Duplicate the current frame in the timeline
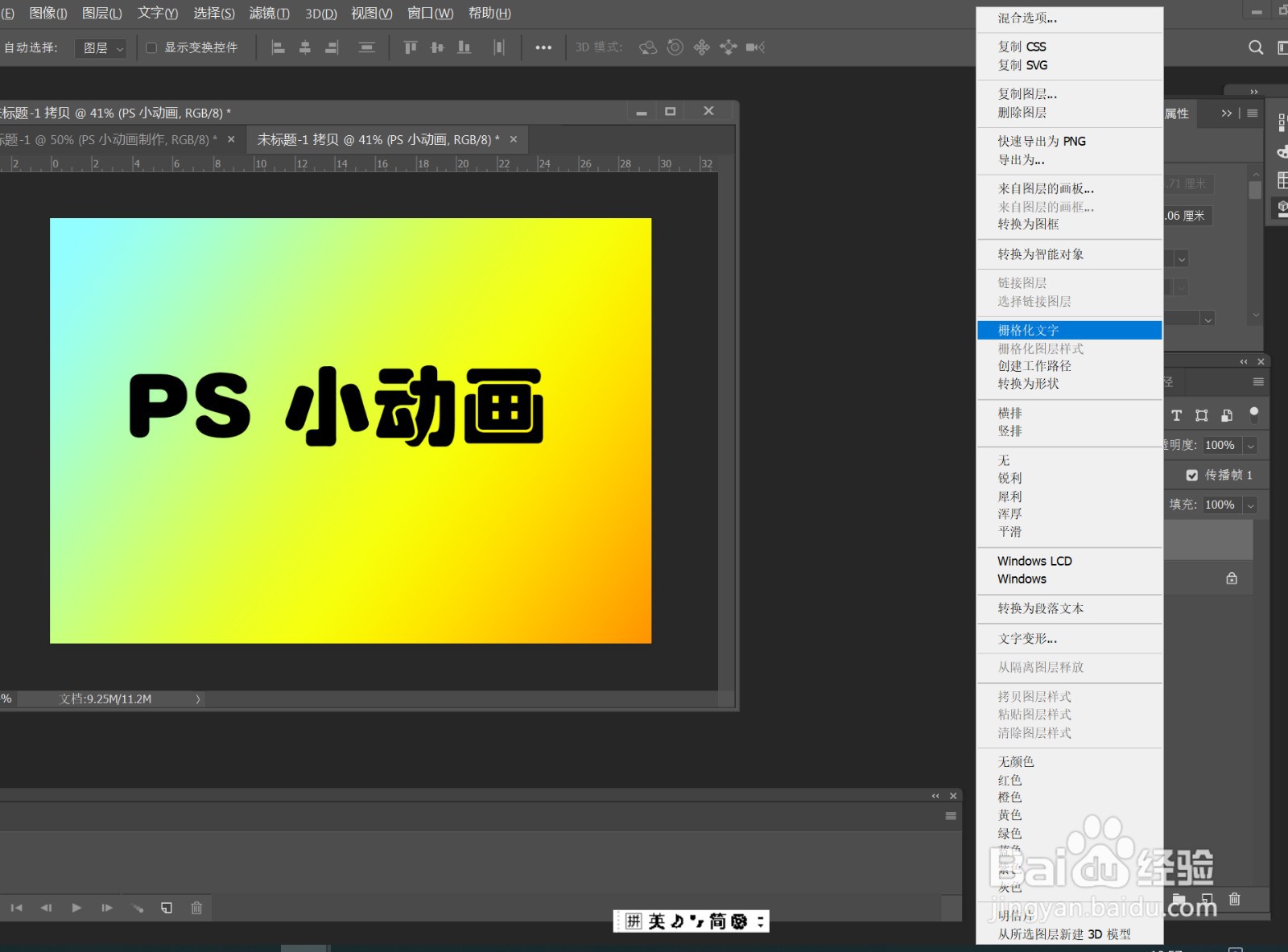 click(167, 907)
